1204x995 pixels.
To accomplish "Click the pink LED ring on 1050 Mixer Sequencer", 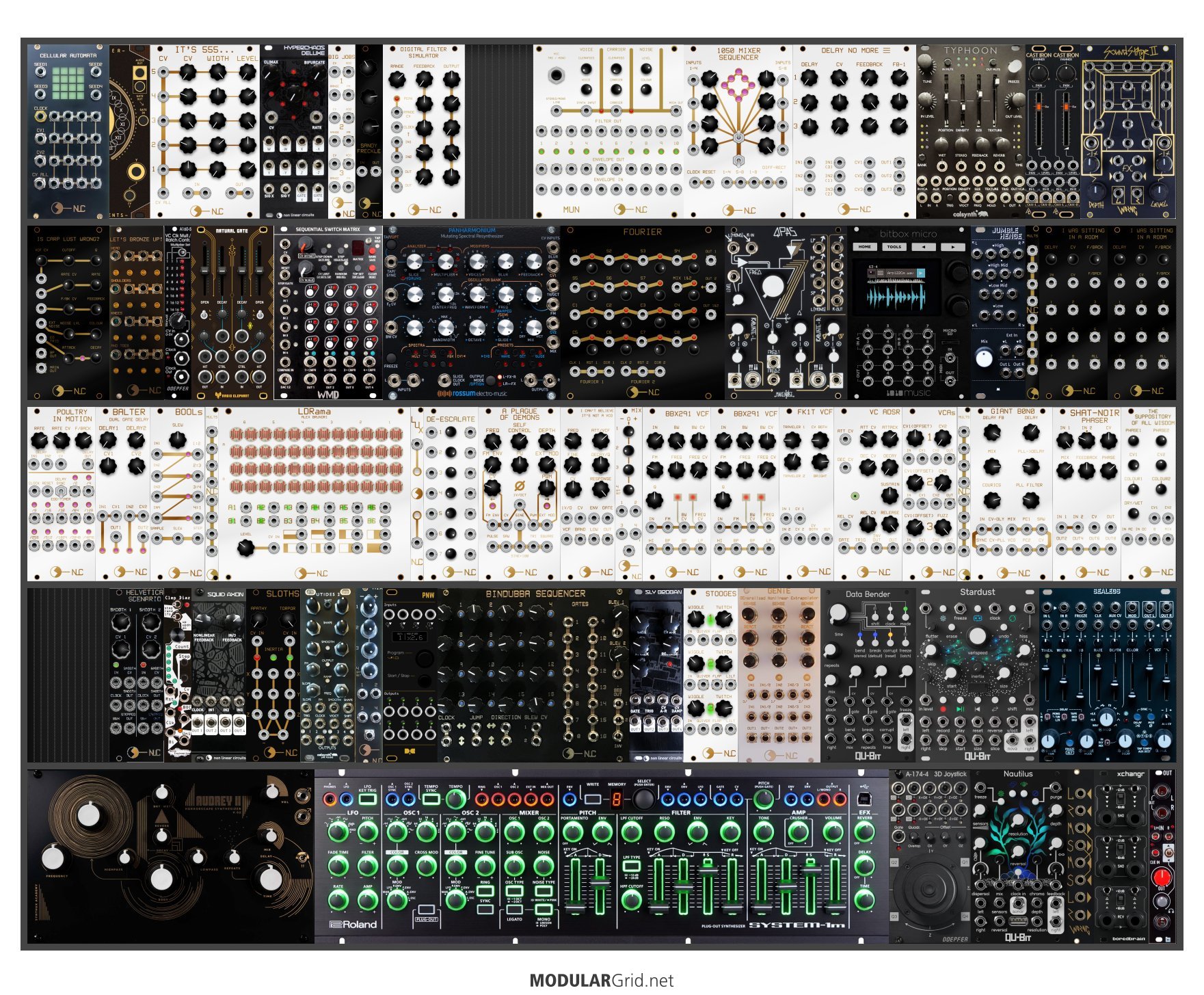I will pyautogui.click(x=738, y=85).
